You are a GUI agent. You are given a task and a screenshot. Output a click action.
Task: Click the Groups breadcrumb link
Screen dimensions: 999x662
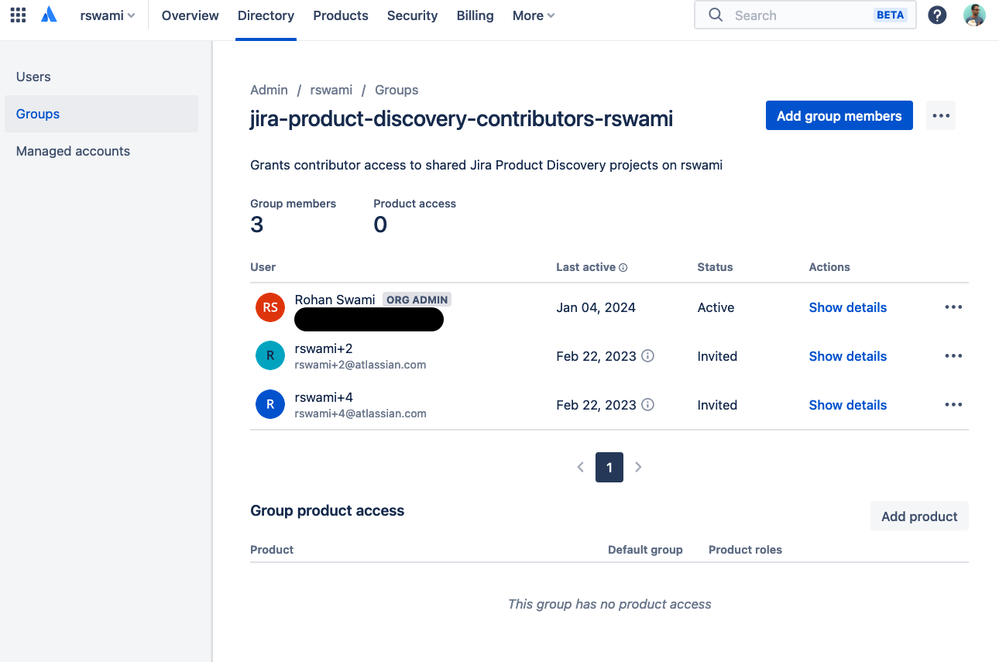tap(396, 90)
